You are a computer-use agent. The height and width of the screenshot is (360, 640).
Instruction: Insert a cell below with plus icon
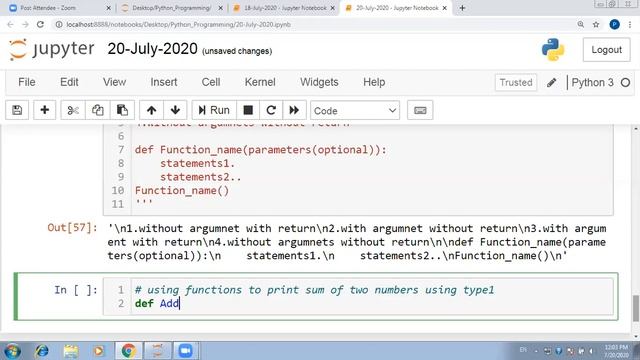tap(44, 110)
